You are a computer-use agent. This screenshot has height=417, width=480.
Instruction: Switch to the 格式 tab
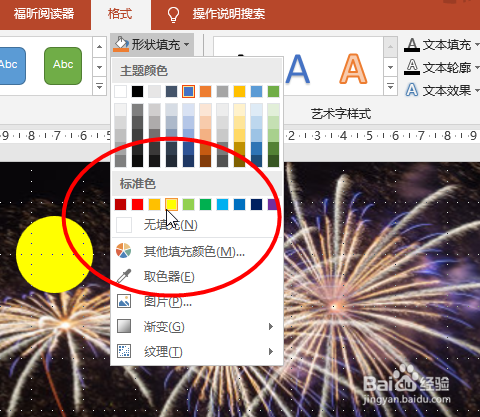(x=120, y=14)
